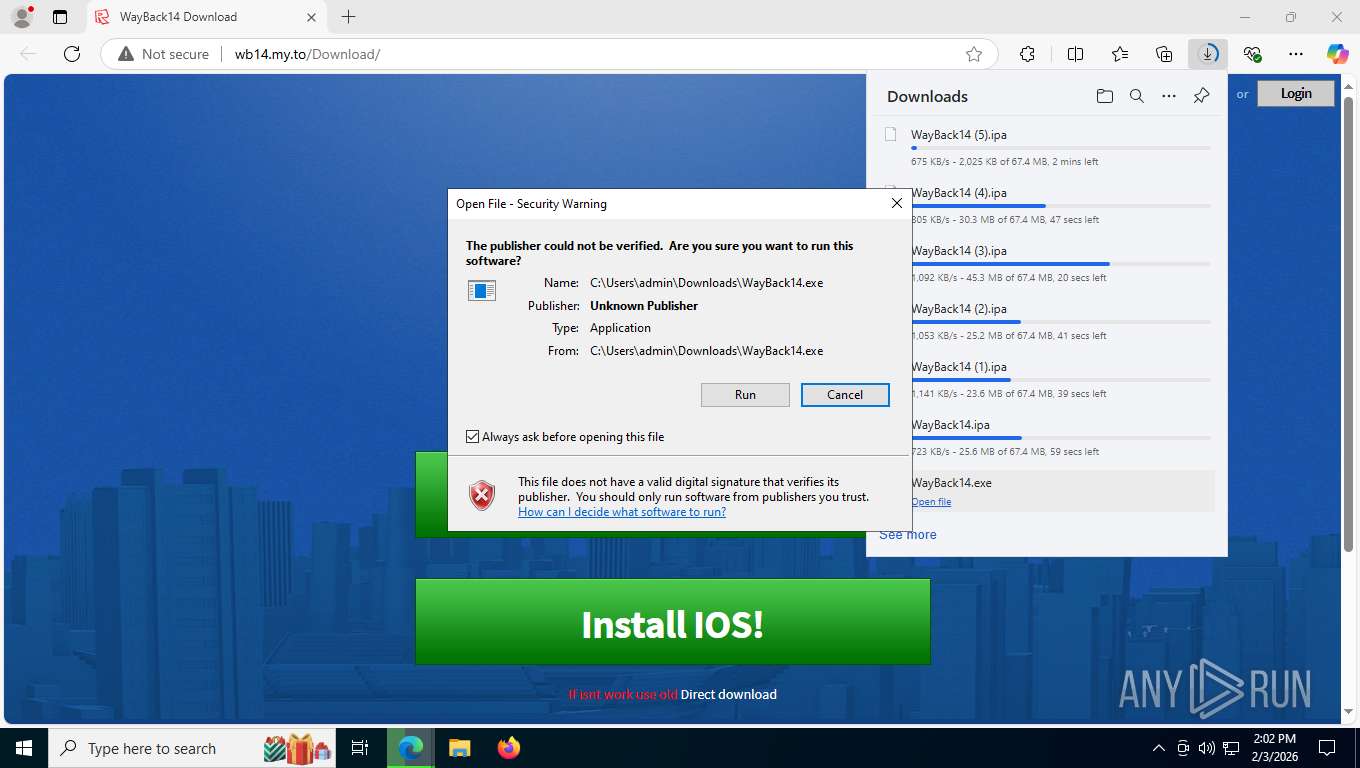Click the WayBack14.ipa progress bar
The image size is (1360, 768).
point(1061,438)
